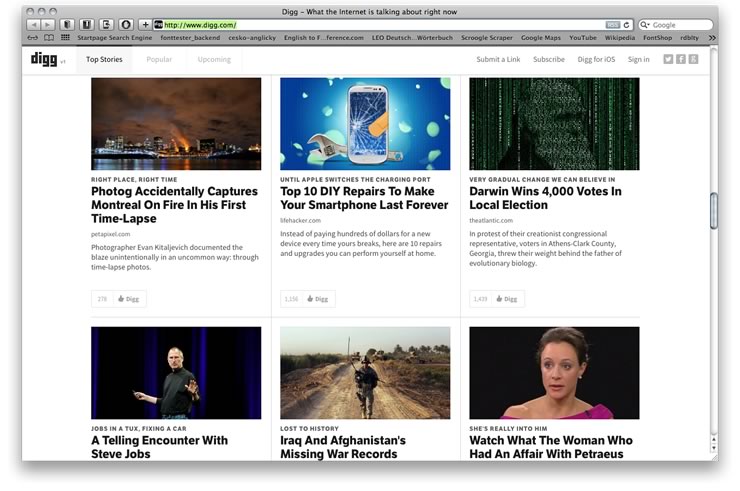This screenshot has height=491, width=740.
Task: Click the cracked smartphone thumbnail
Action: click(x=365, y=124)
